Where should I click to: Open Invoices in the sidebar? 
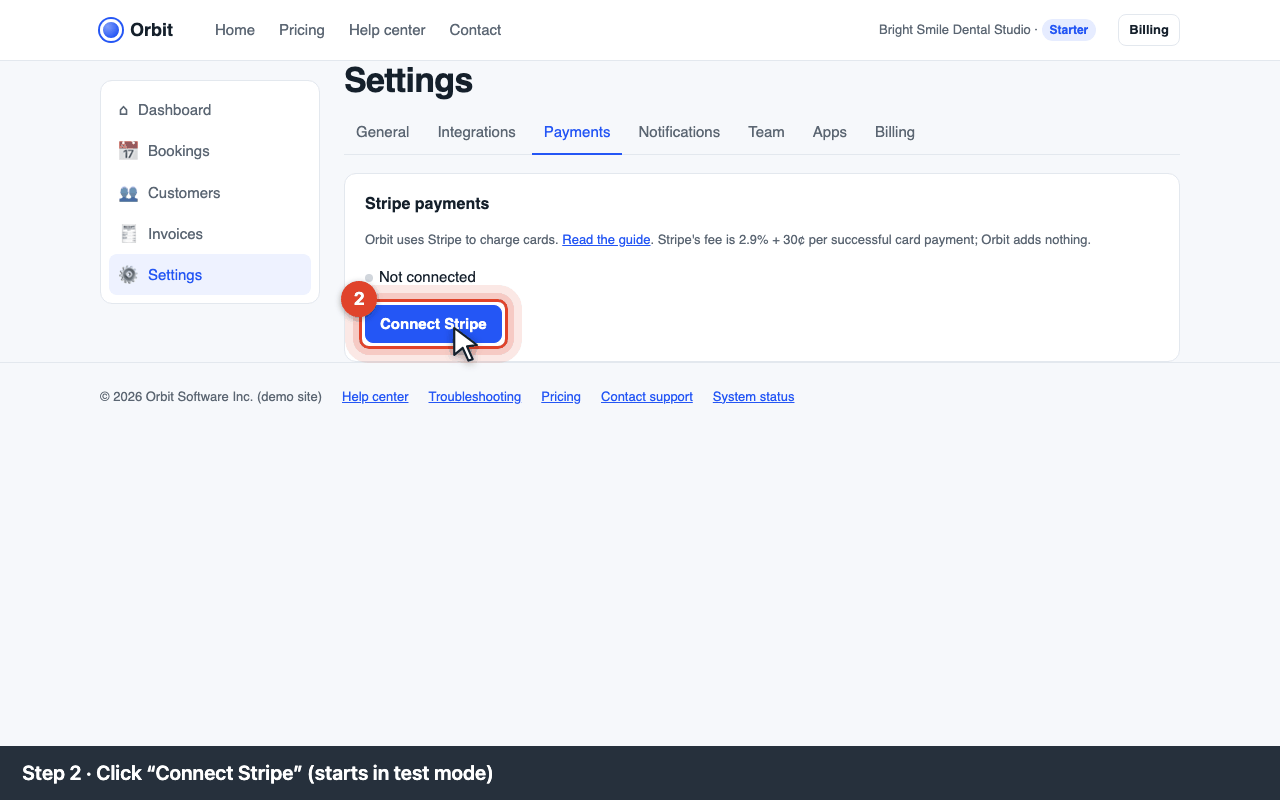(210, 234)
